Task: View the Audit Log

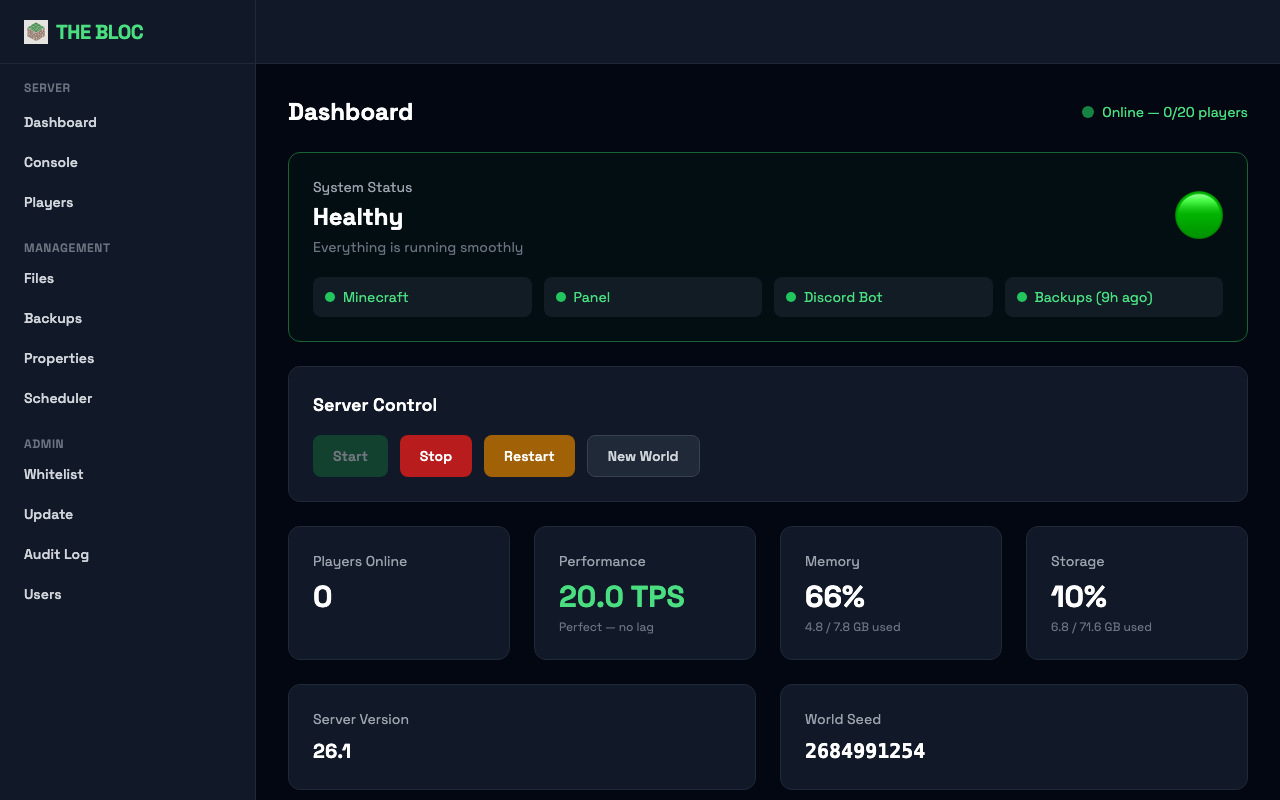Action: 56,554
